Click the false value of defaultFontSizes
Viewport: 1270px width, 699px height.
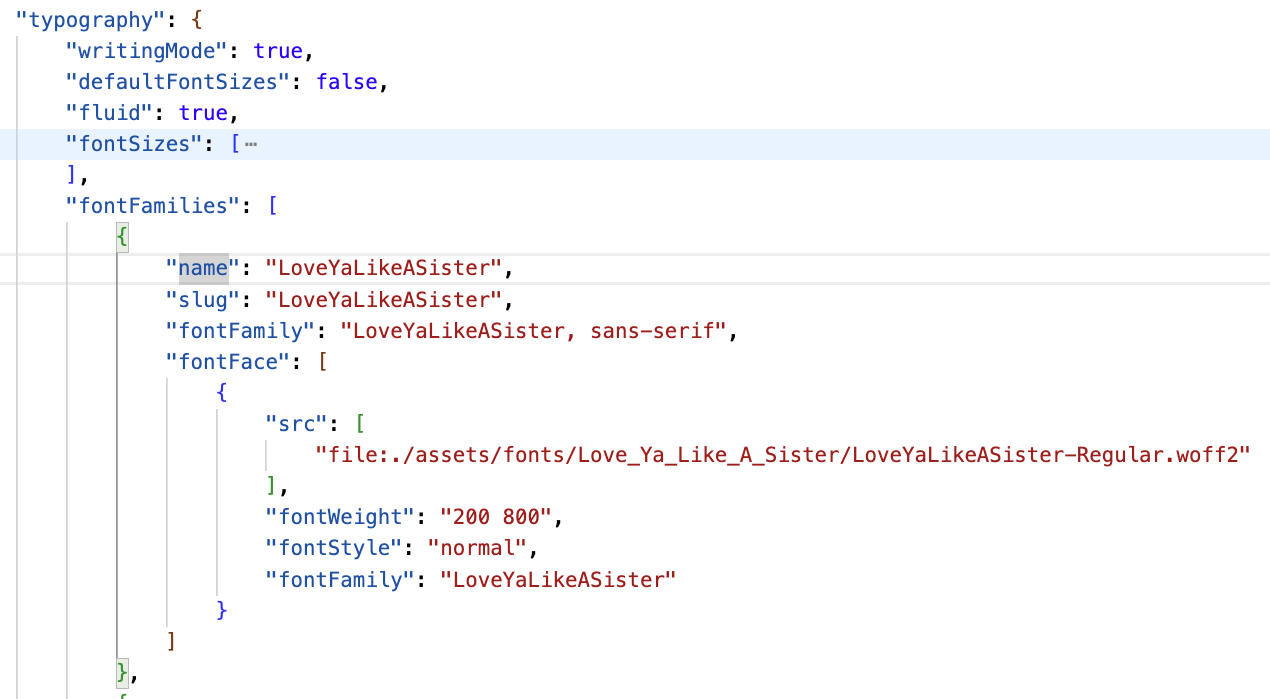[x=346, y=82]
